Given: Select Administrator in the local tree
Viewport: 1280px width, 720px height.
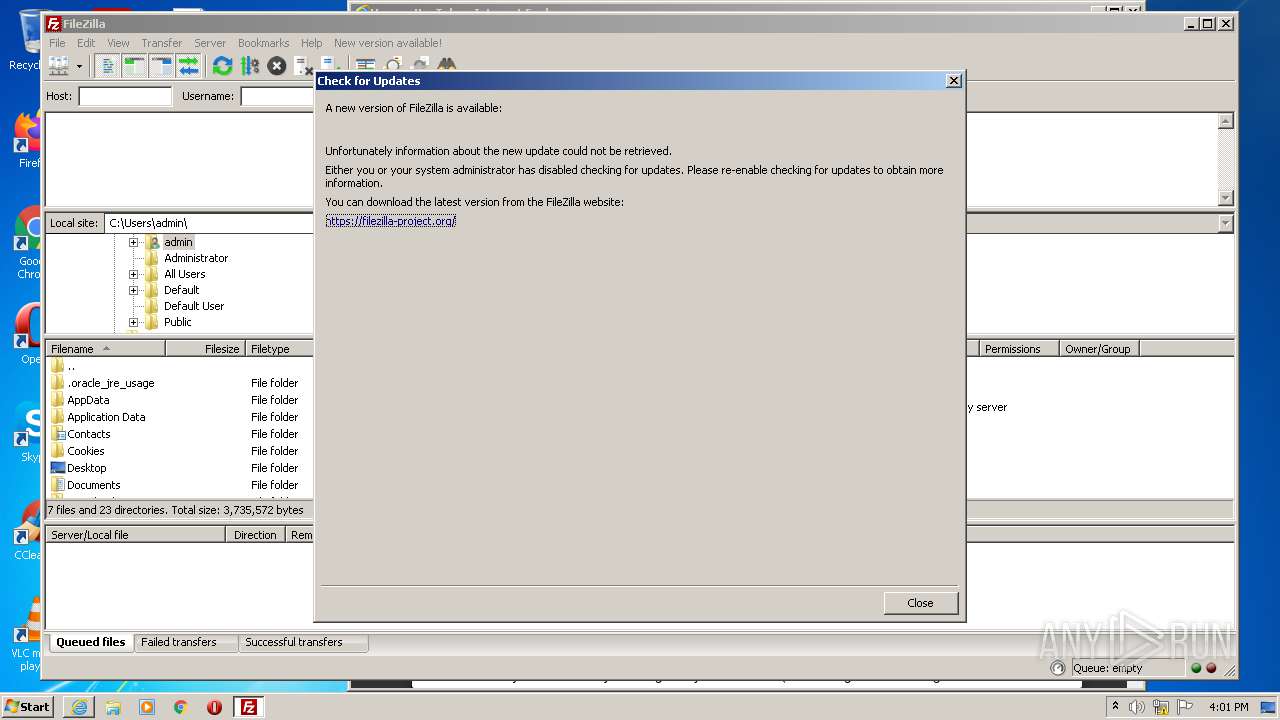Looking at the screenshot, I should pyautogui.click(x=196, y=258).
